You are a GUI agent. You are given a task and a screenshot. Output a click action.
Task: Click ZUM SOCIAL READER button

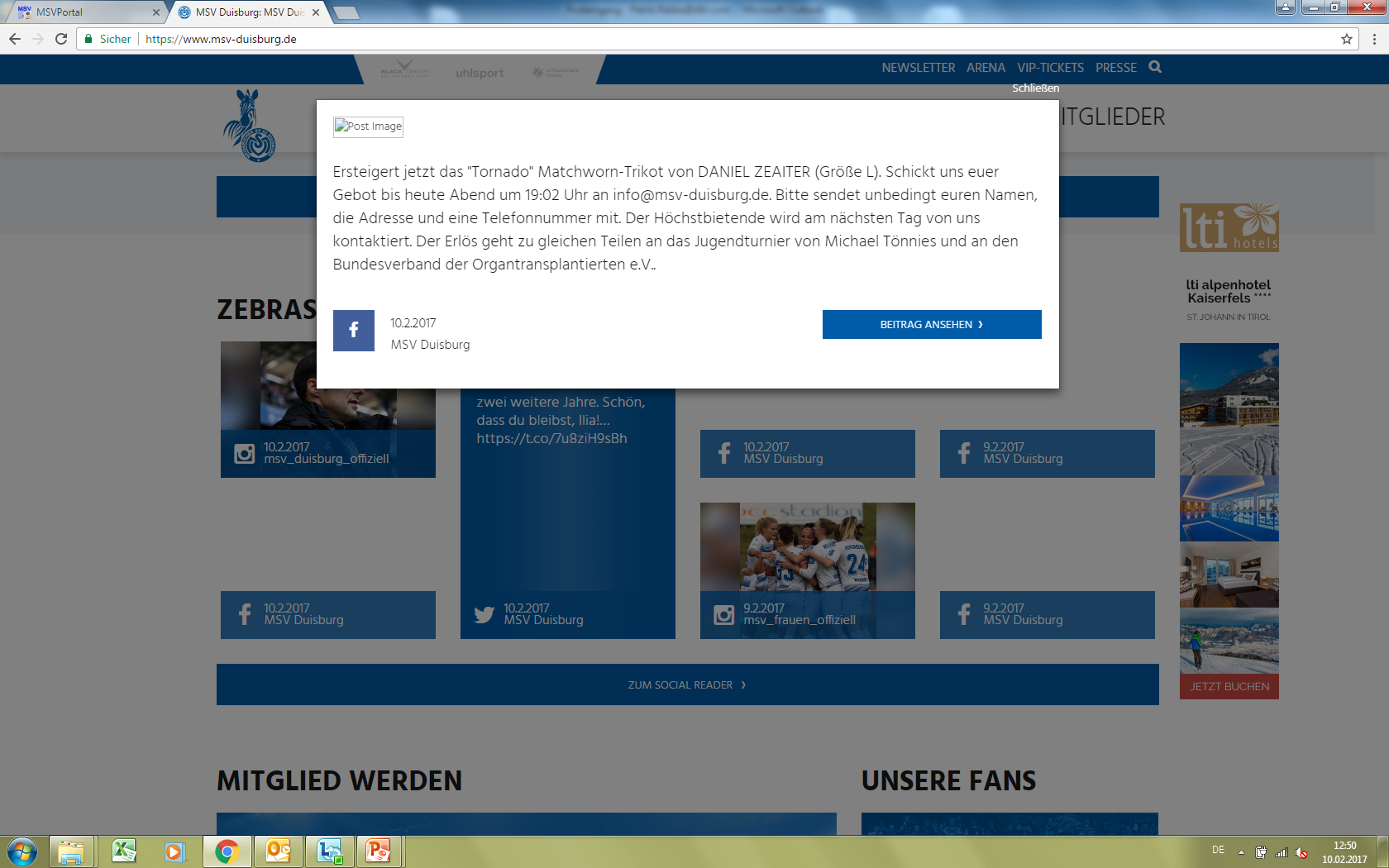tap(688, 684)
